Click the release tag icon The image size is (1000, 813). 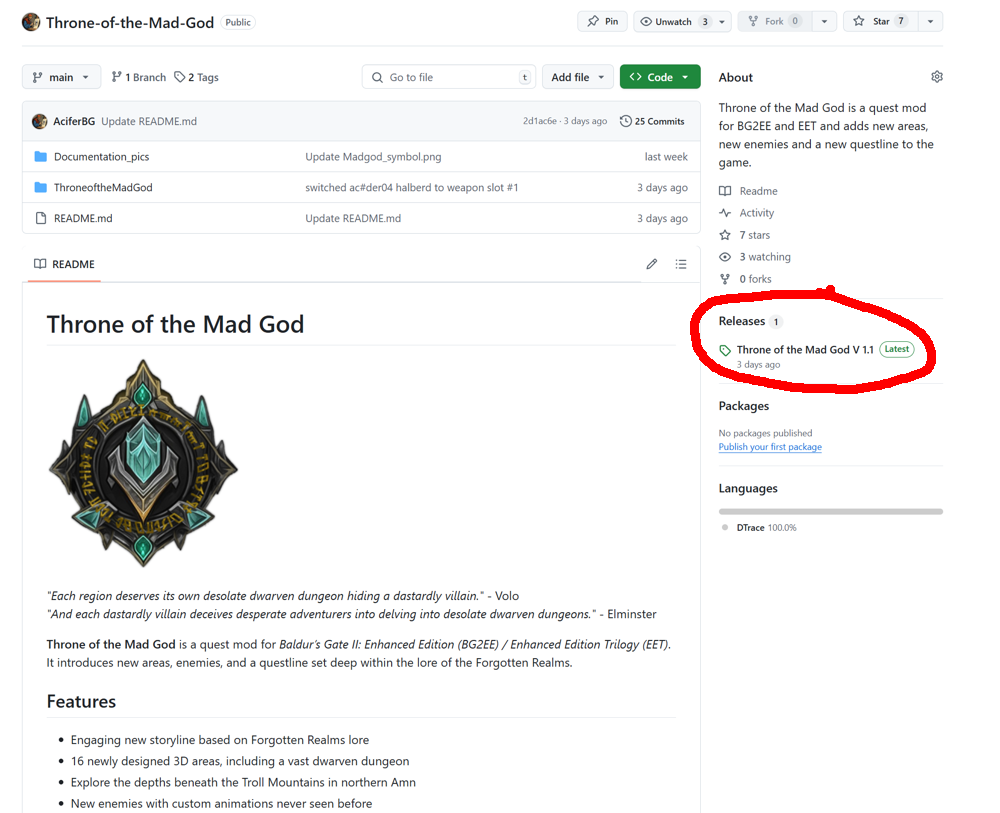725,350
